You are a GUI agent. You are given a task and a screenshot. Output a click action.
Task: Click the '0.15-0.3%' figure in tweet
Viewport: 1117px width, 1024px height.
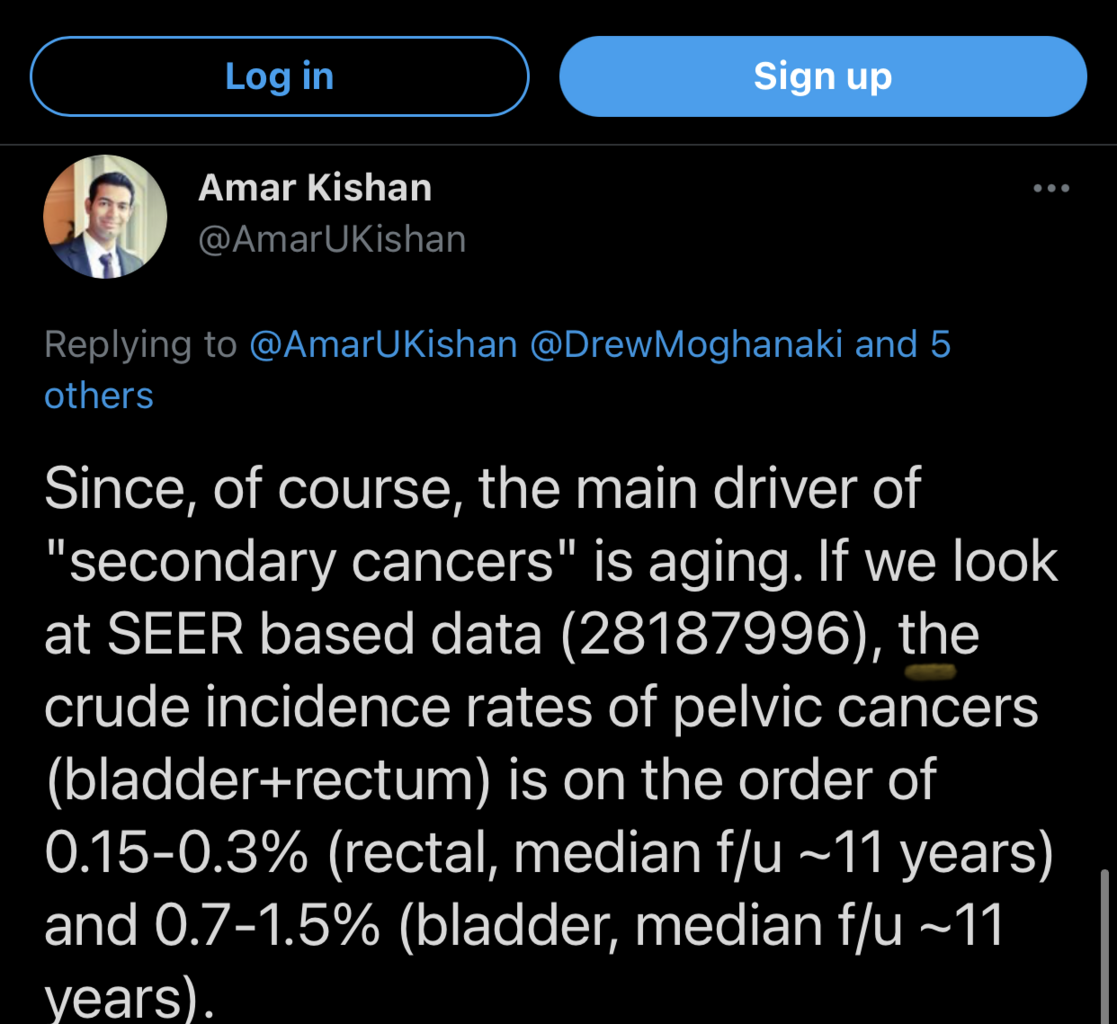tap(177, 853)
